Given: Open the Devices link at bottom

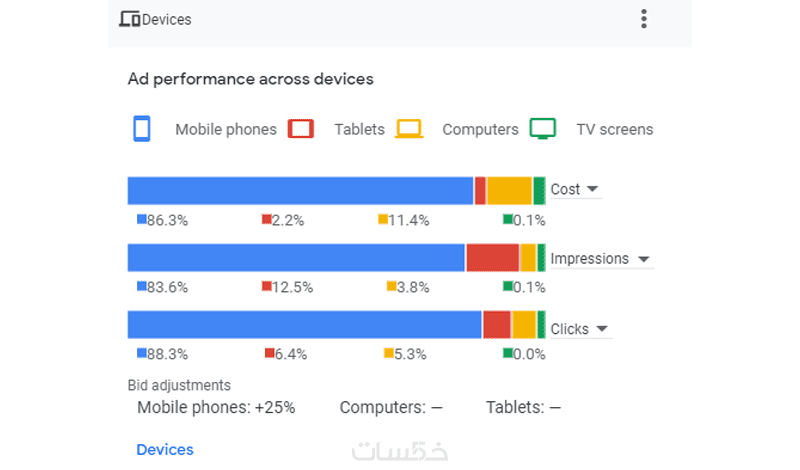Looking at the screenshot, I should 165,450.
